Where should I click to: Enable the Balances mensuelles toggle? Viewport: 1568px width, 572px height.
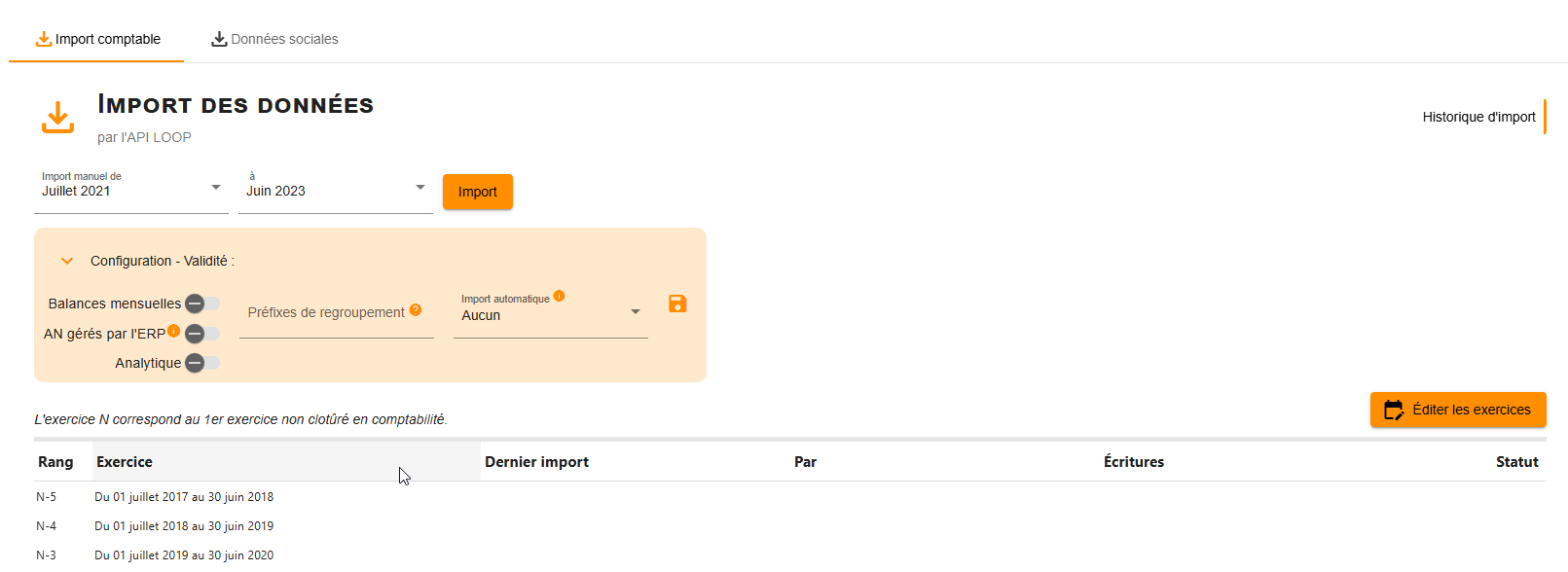tap(202, 304)
